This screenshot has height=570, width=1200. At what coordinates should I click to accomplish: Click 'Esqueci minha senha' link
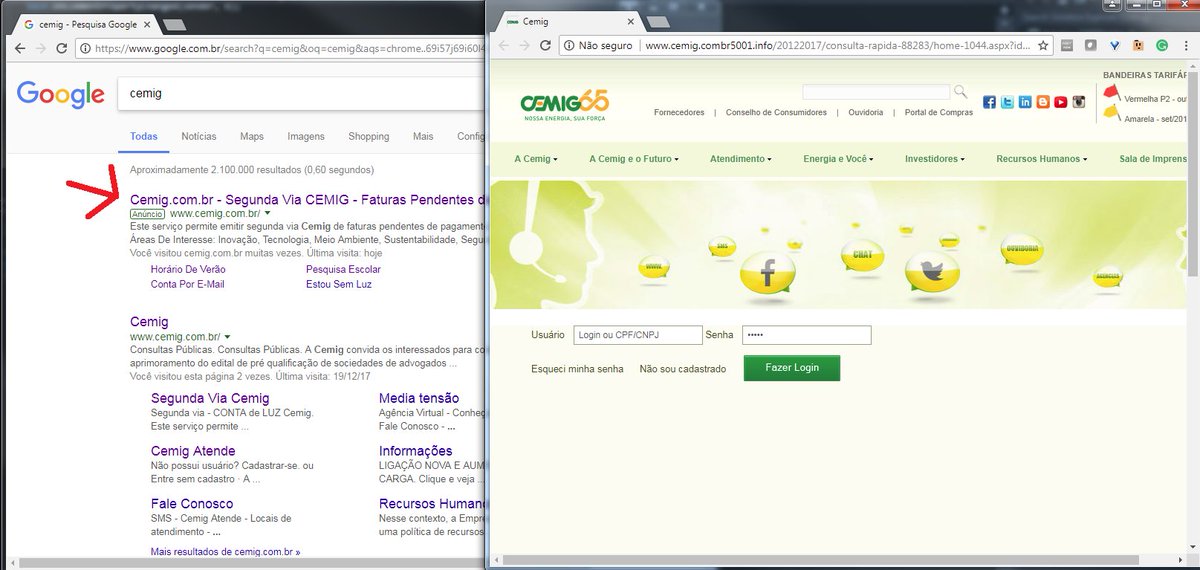(577, 369)
